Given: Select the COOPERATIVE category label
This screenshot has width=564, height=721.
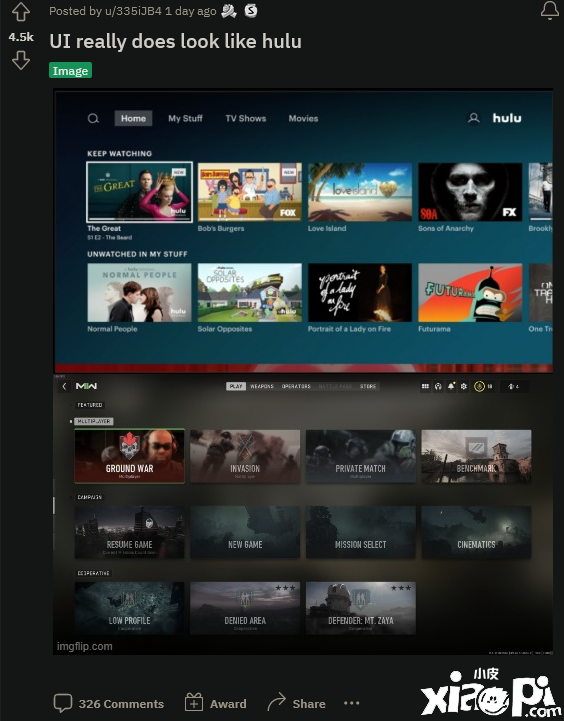Looking at the screenshot, I should pyautogui.click(x=94, y=573).
